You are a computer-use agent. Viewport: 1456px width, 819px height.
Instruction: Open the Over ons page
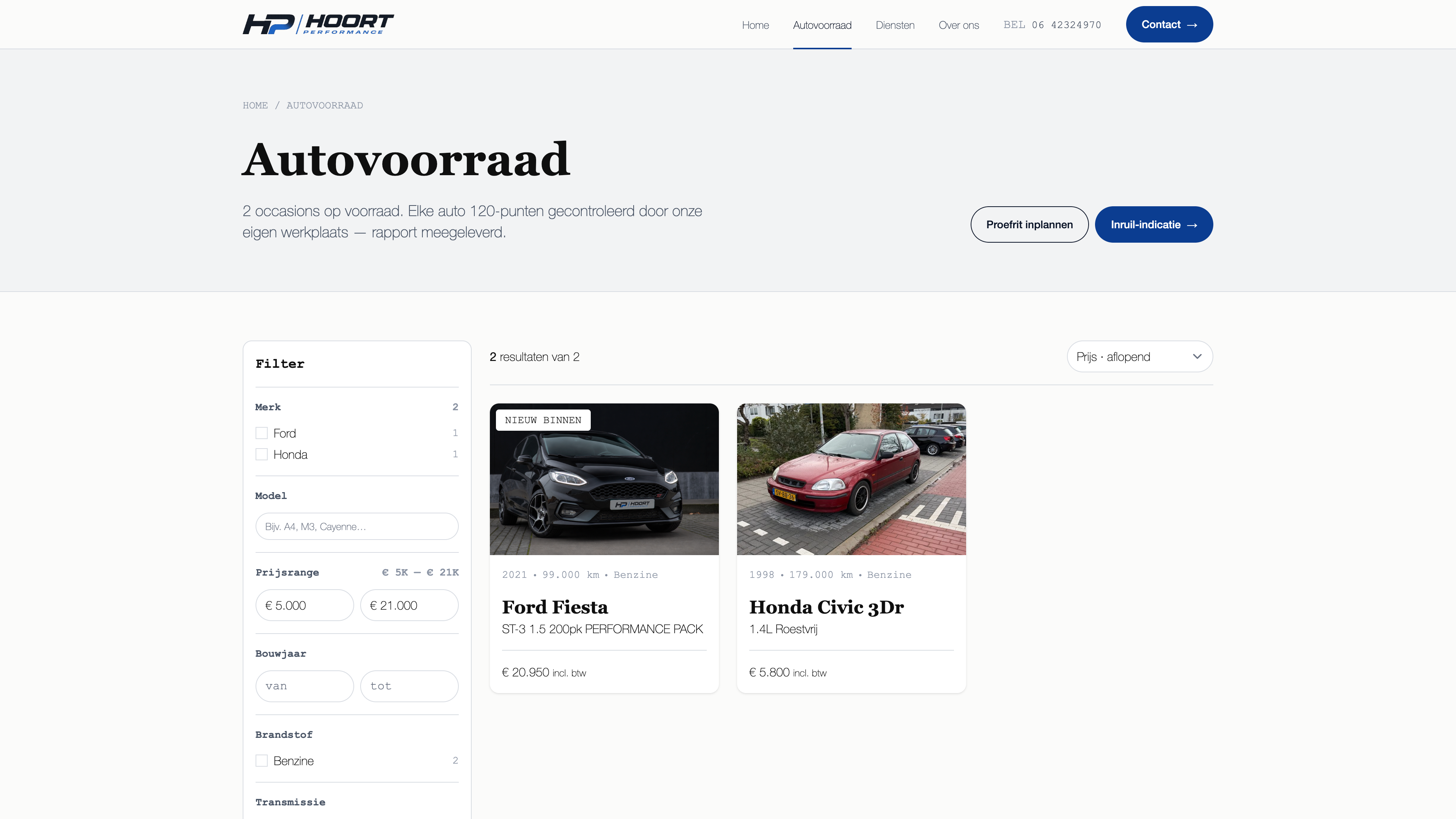(959, 25)
